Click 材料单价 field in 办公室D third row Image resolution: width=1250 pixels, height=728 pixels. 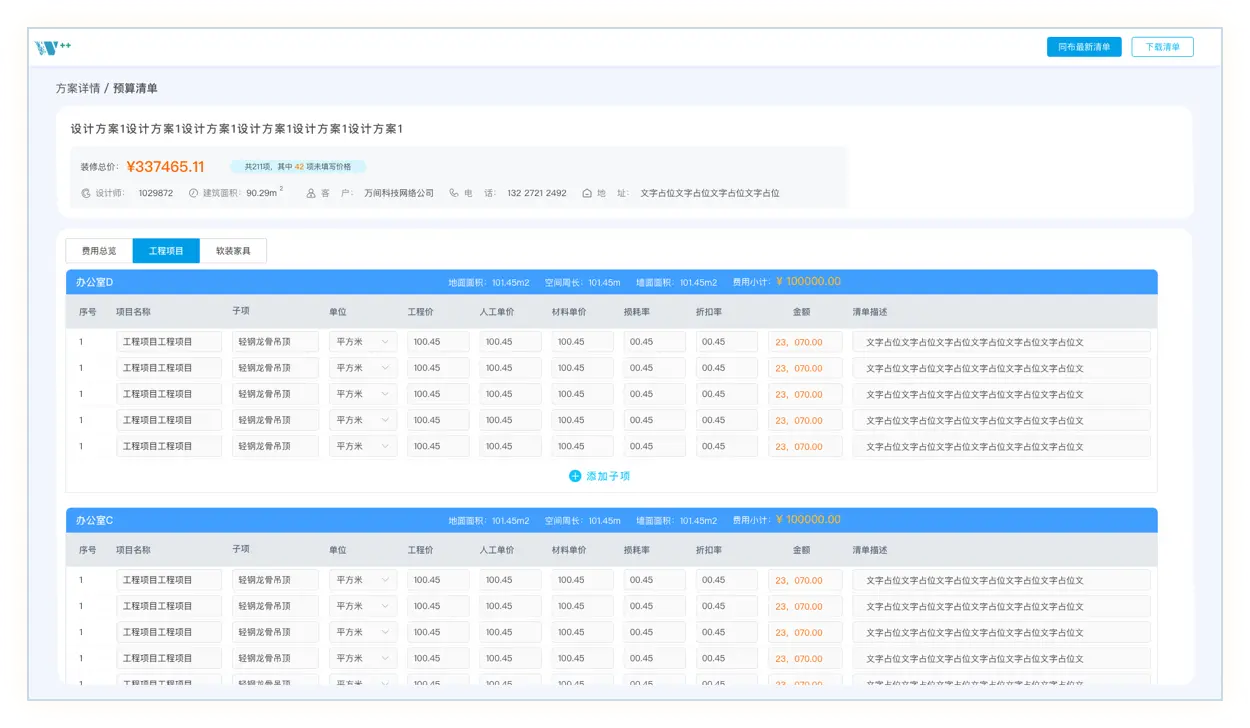(582, 394)
